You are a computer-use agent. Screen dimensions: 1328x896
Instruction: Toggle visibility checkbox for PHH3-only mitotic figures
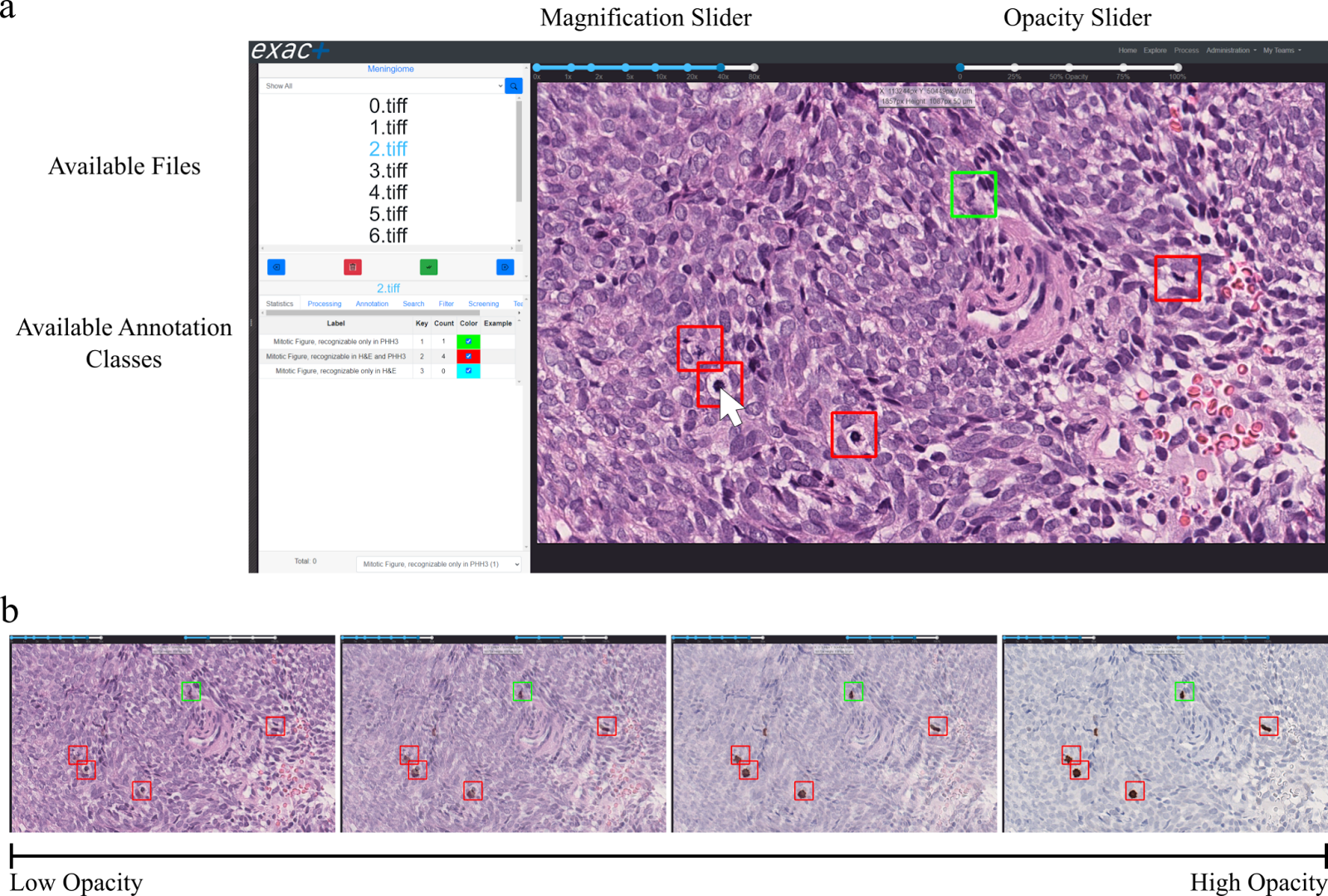468,342
